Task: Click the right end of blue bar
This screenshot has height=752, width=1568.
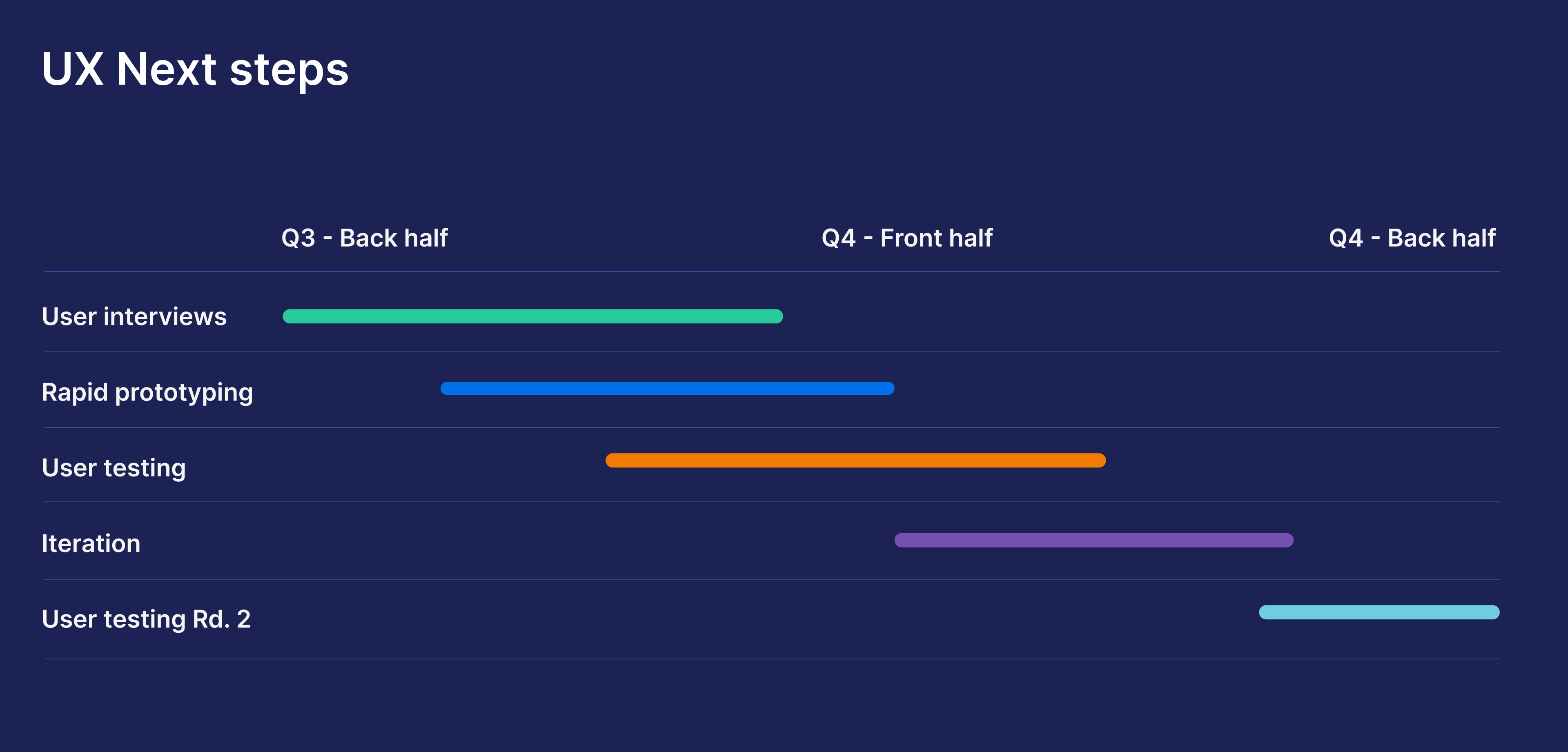Action: tap(887, 388)
